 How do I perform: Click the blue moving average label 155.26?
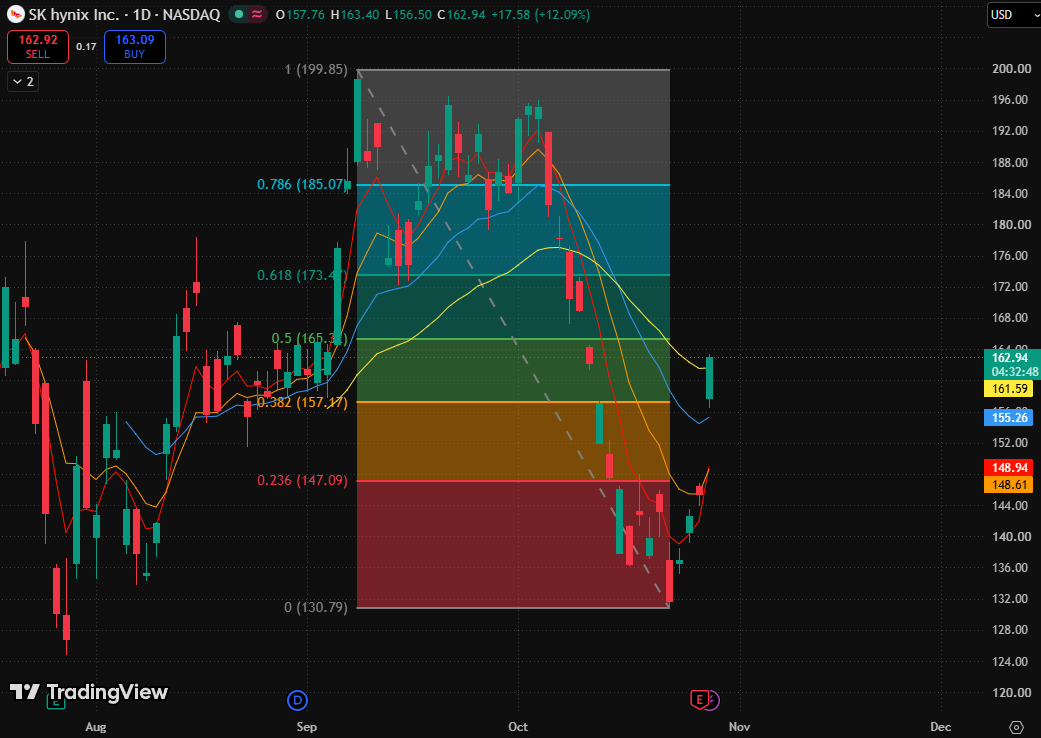pyautogui.click(x=1009, y=417)
